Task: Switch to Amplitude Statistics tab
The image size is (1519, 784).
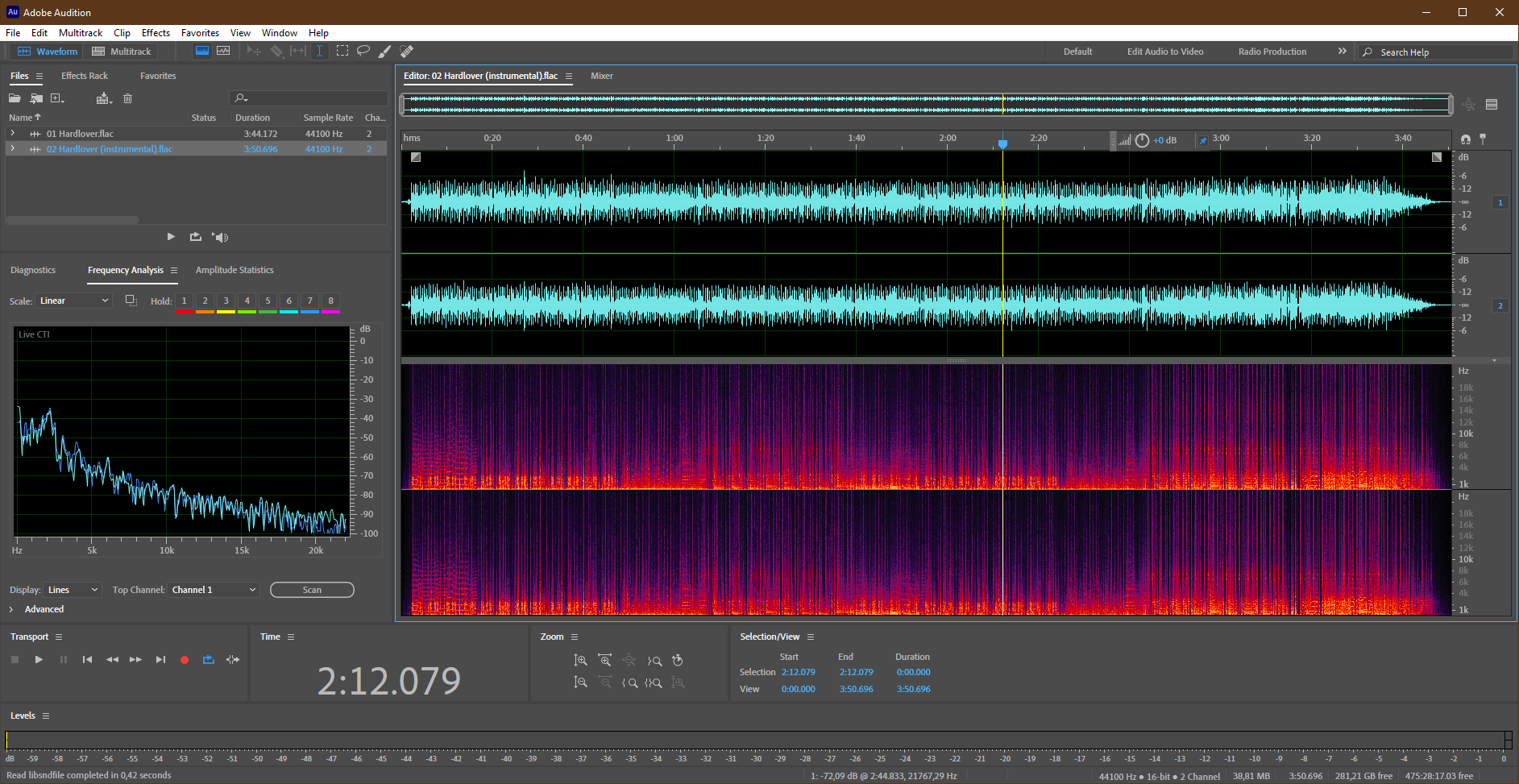Action: 234,270
